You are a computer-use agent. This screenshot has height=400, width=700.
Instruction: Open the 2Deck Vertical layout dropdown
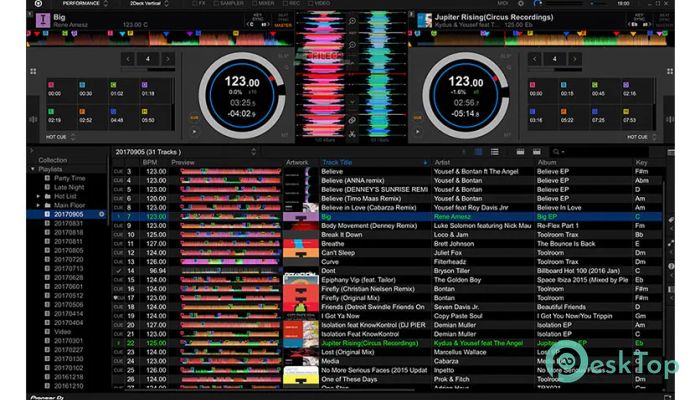(x=149, y=4)
